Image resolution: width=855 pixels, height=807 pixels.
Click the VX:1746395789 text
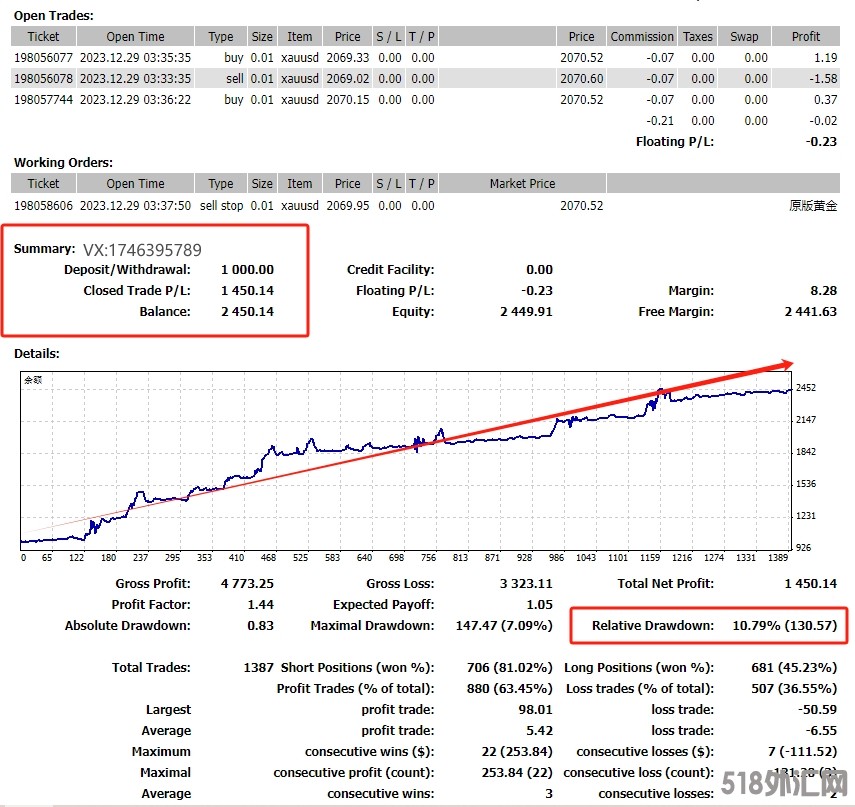pos(142,250)
